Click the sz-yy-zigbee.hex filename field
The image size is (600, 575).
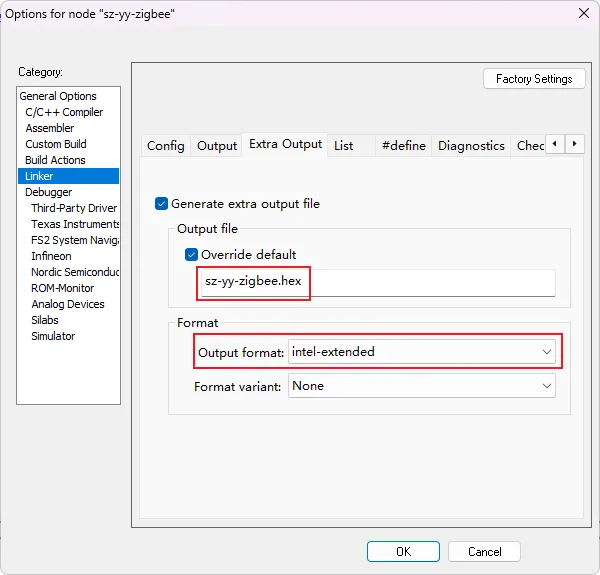pyautogui.click(x=376, y=283)
